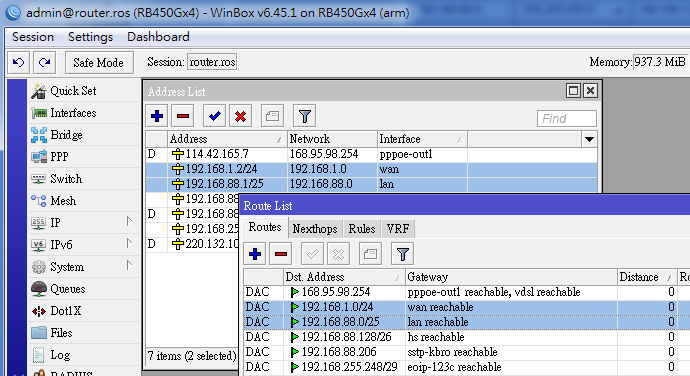This screenshot has height=376, width=690.
Task: Open column selector dropdown in Address List
Action: click(x=589, y=140)
